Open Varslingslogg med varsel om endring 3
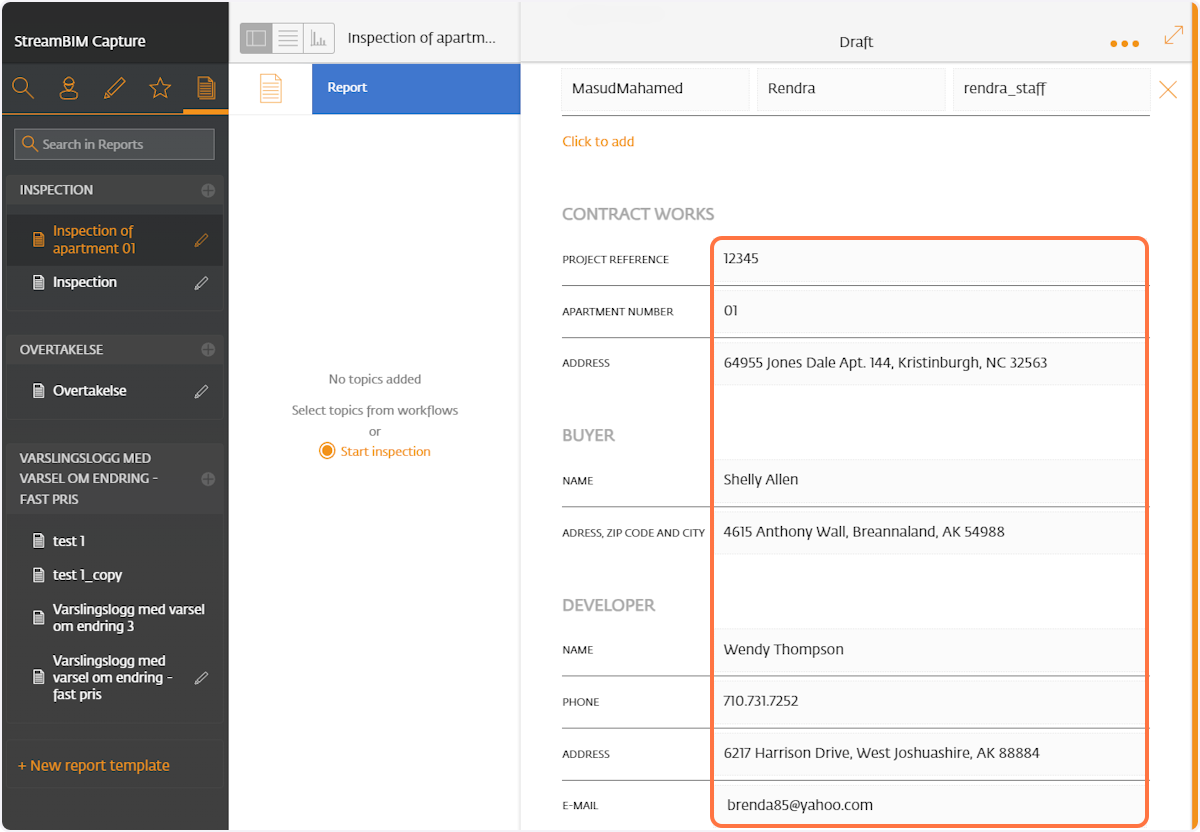The height and width of the screenshot is (832, 1200). tap(128, 618)
